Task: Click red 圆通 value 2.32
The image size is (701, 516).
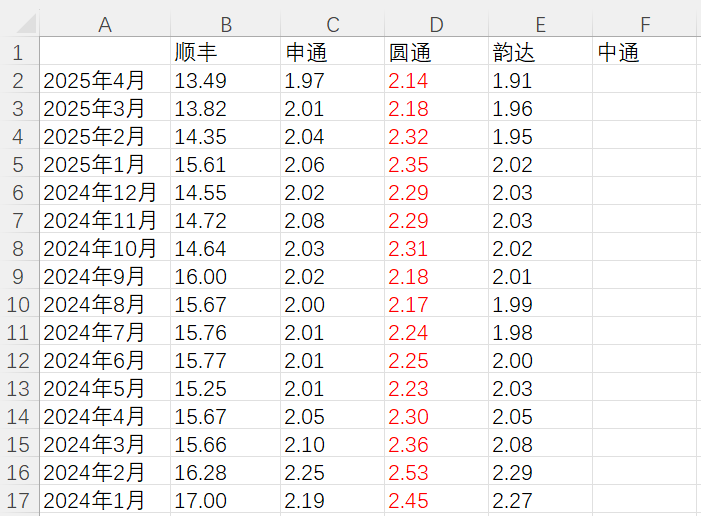Action: coord(437,136)
